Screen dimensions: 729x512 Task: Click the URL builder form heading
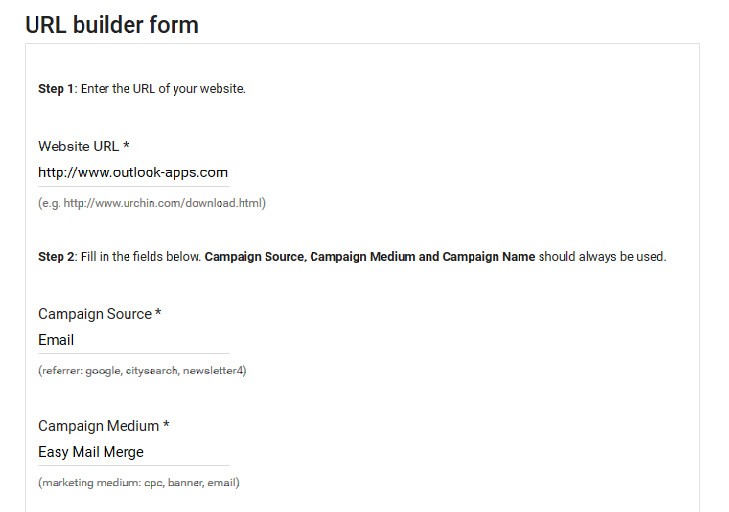click(112, 25)
